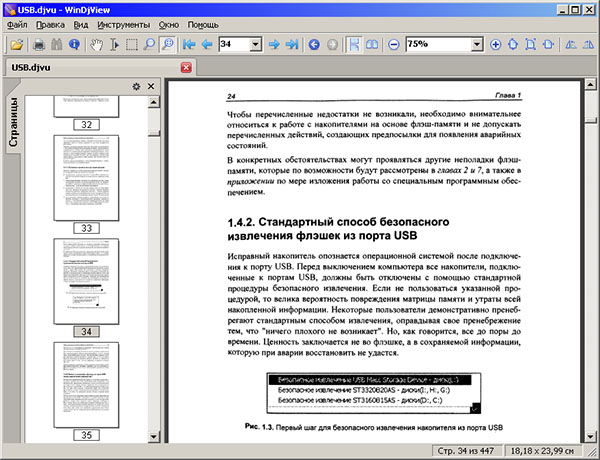Open the Файл menu
Image resolution: width=600 pixels, height=460 pixels.
tap(15, 23)
